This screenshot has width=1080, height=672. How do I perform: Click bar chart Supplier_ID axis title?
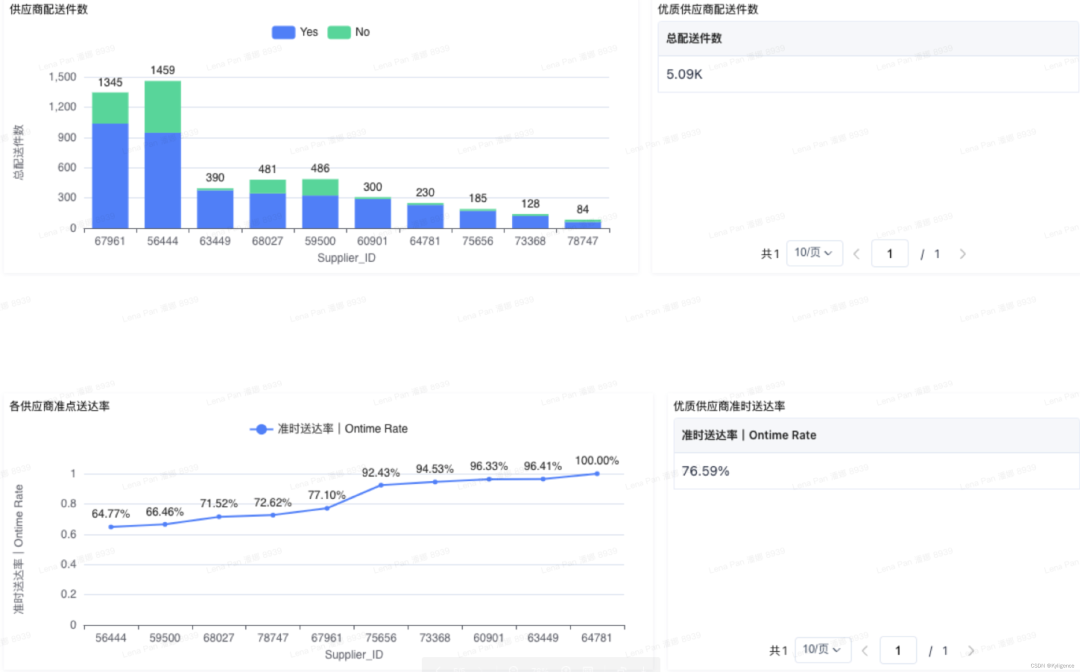(x=346, y=258)
